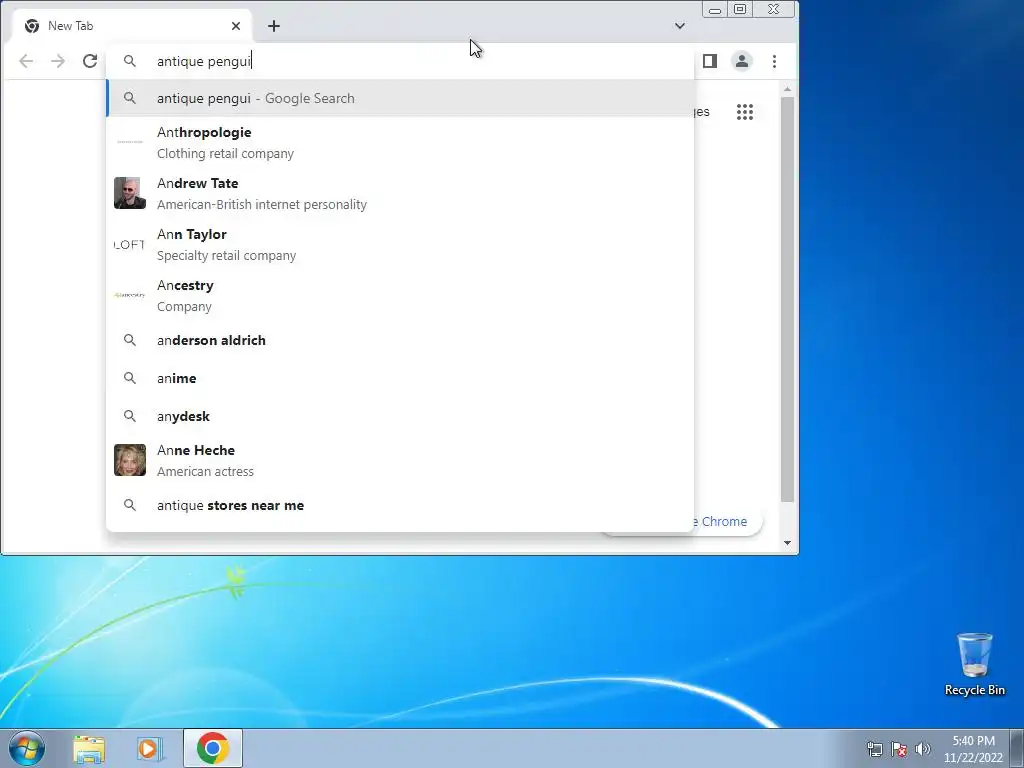Click the volume speaker tray icon
Screen dimensions: 1024x768
pos(923,749)
